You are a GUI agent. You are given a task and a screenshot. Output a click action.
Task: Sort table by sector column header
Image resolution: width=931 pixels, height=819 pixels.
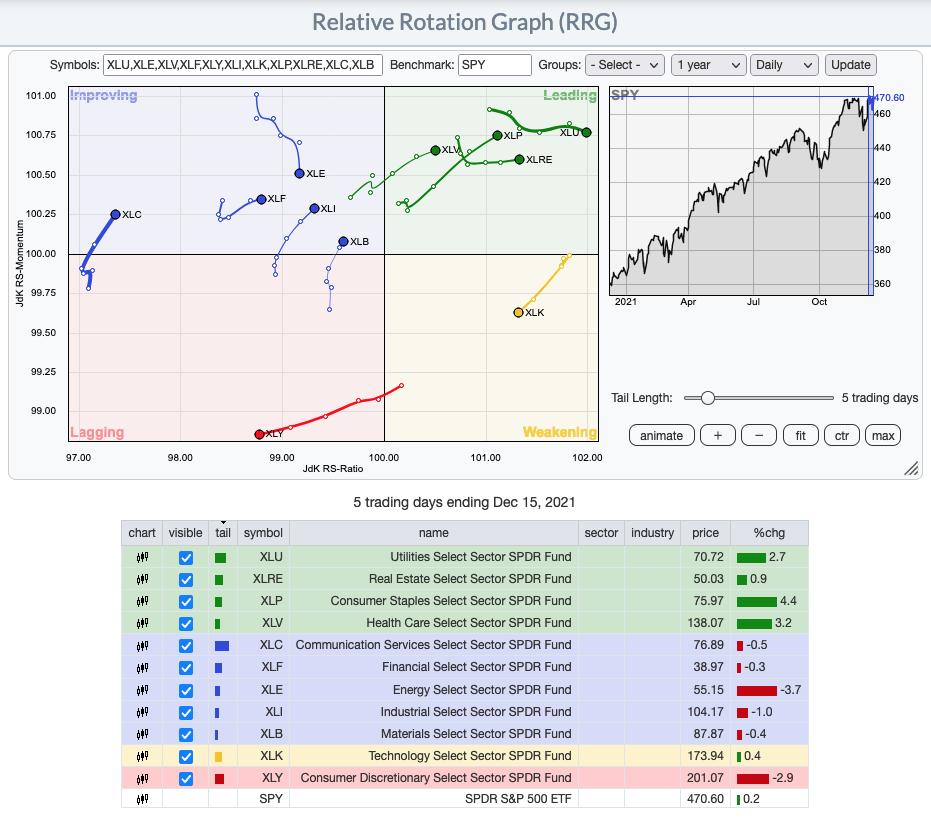click(x=601, y=533)
